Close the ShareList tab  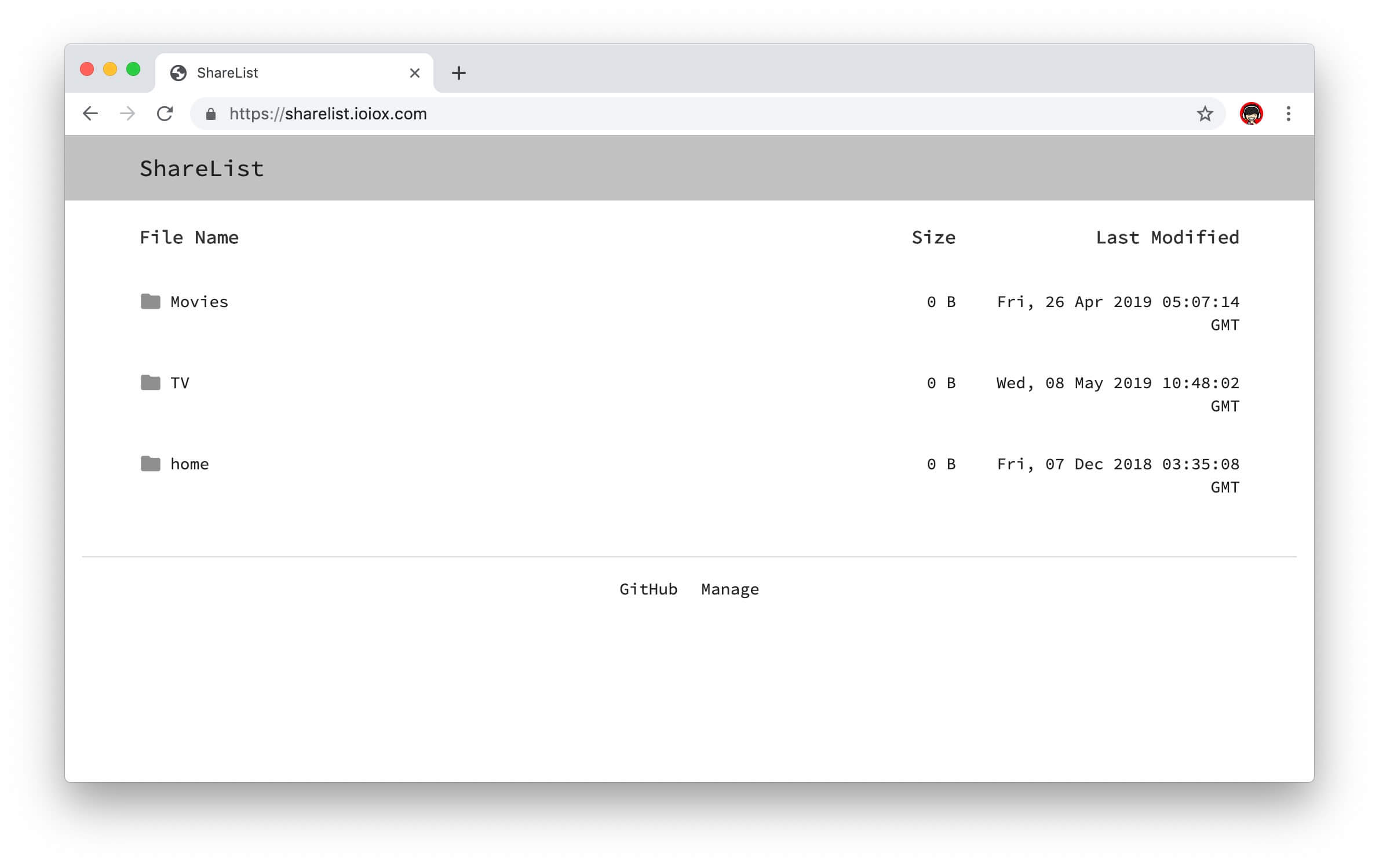(415, 73)
